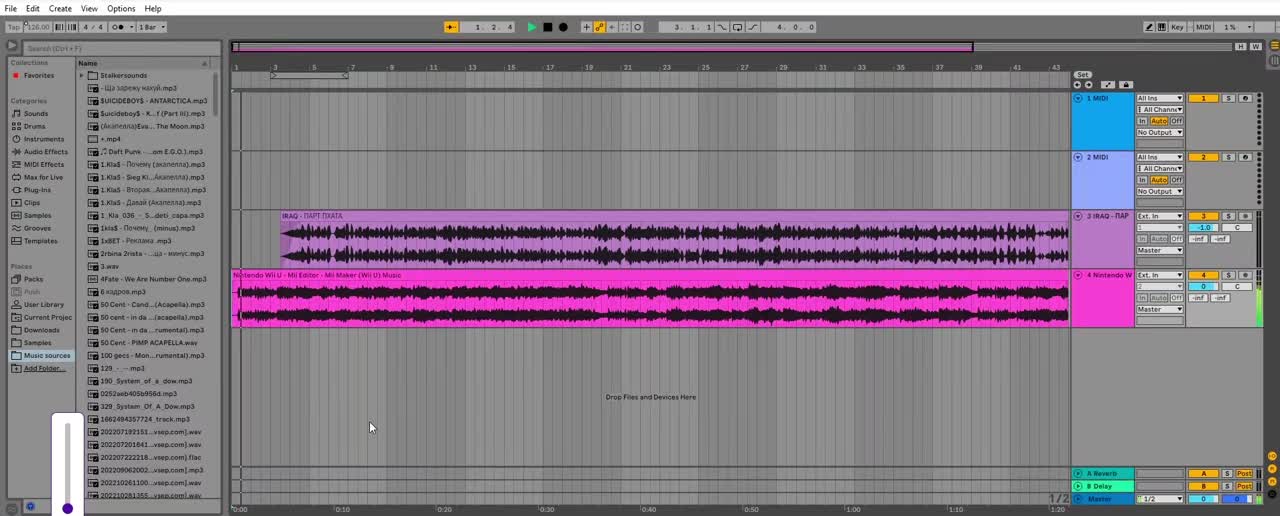This screenshot has width=1280, height=516.
Task: Open the View menu
Action: click(x=89, y=8)
